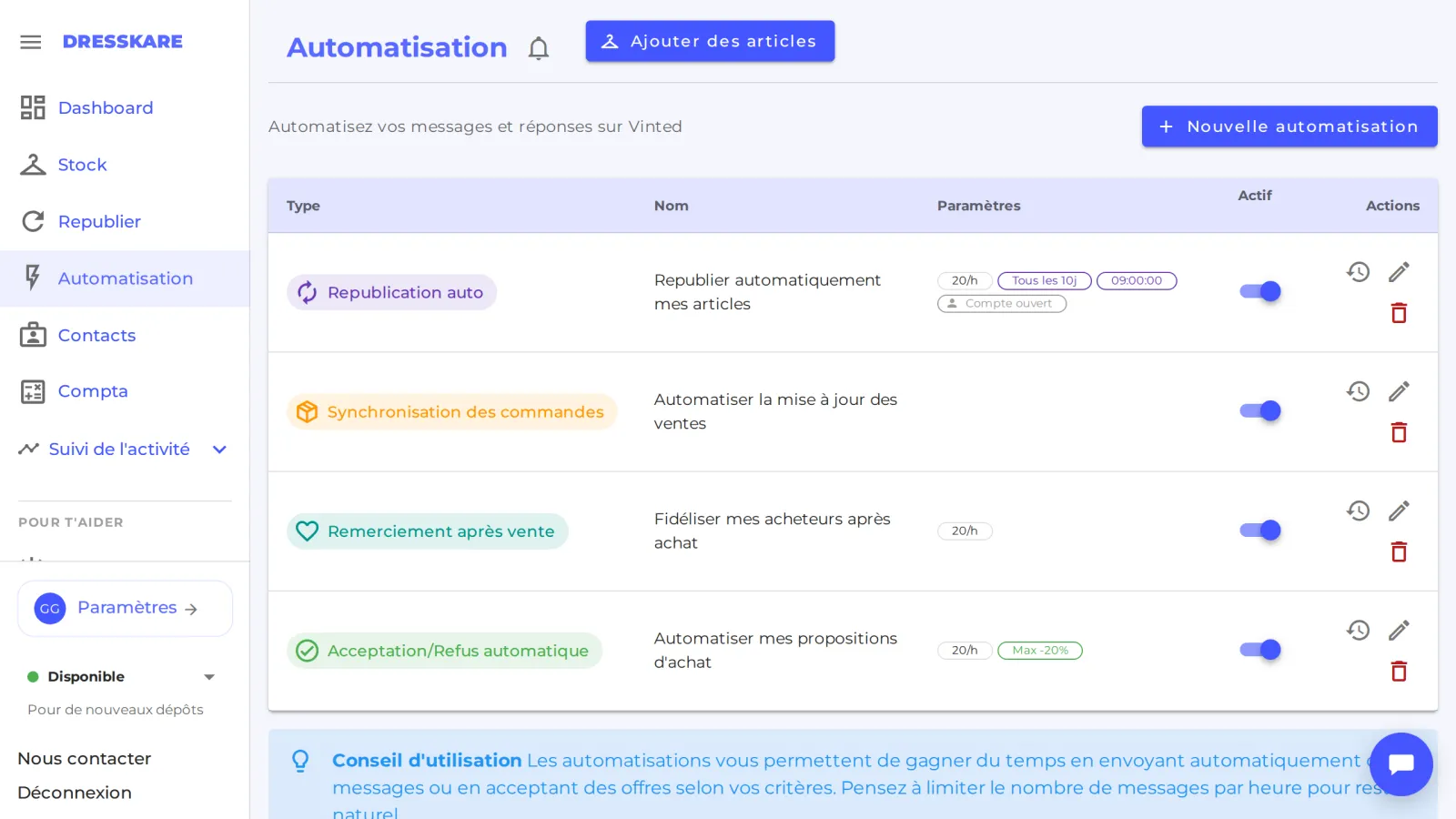Click the Nous contacter link
This screenshot has width=1456, height=819.
[x=85, y=758]
